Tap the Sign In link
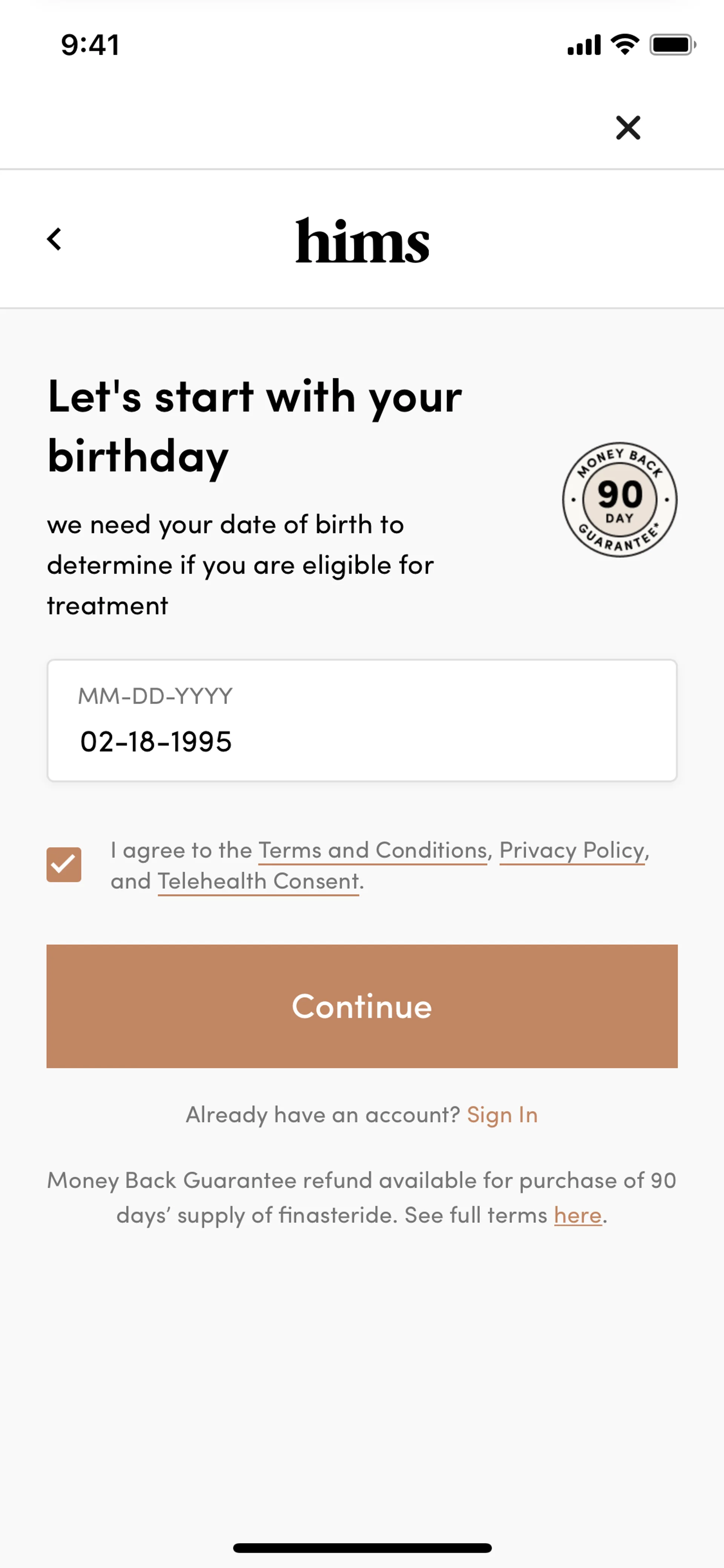Screen dimensions: 724x1568 coord(502,1115)
